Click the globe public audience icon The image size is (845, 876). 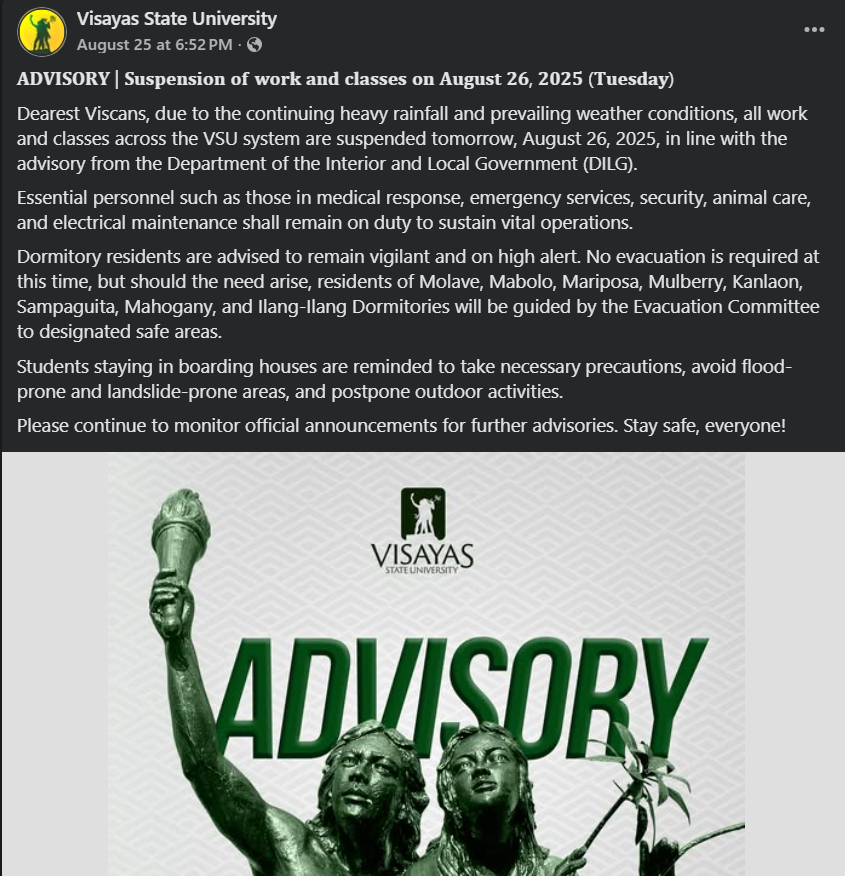[x=254, y=44]
